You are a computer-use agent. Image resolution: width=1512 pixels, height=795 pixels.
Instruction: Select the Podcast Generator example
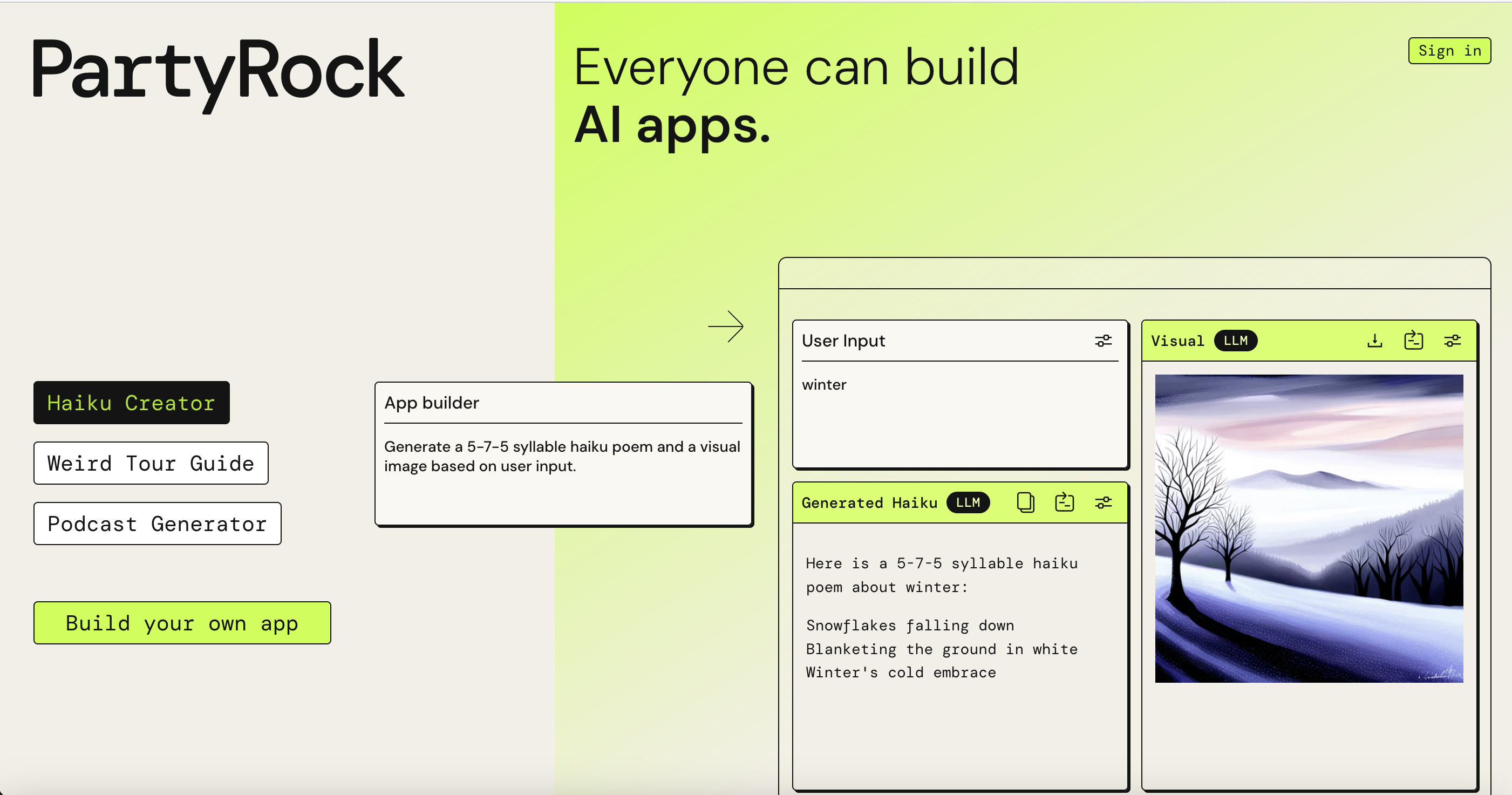(x=158, y=524)
